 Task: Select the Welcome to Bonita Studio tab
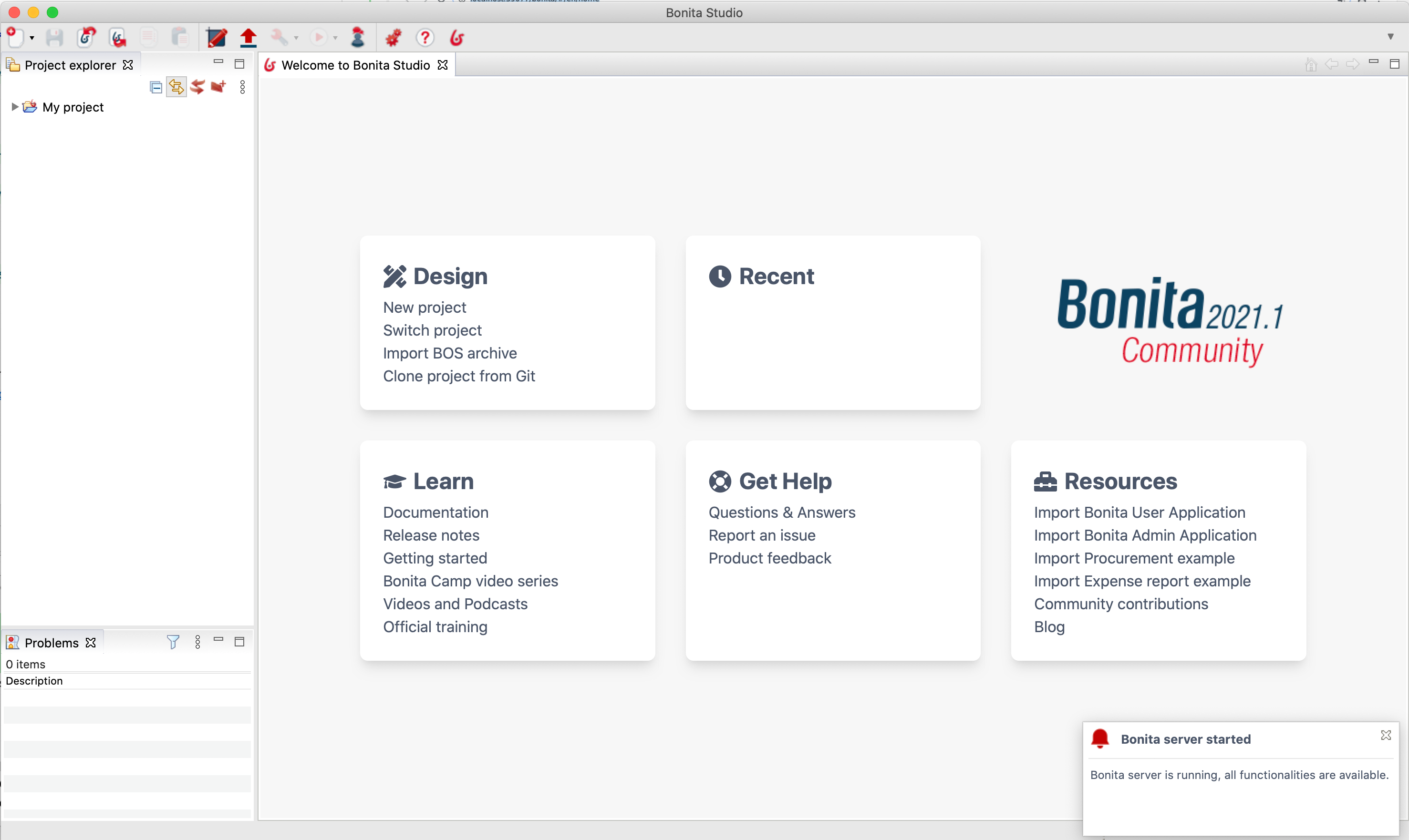[x=355, y=65]
